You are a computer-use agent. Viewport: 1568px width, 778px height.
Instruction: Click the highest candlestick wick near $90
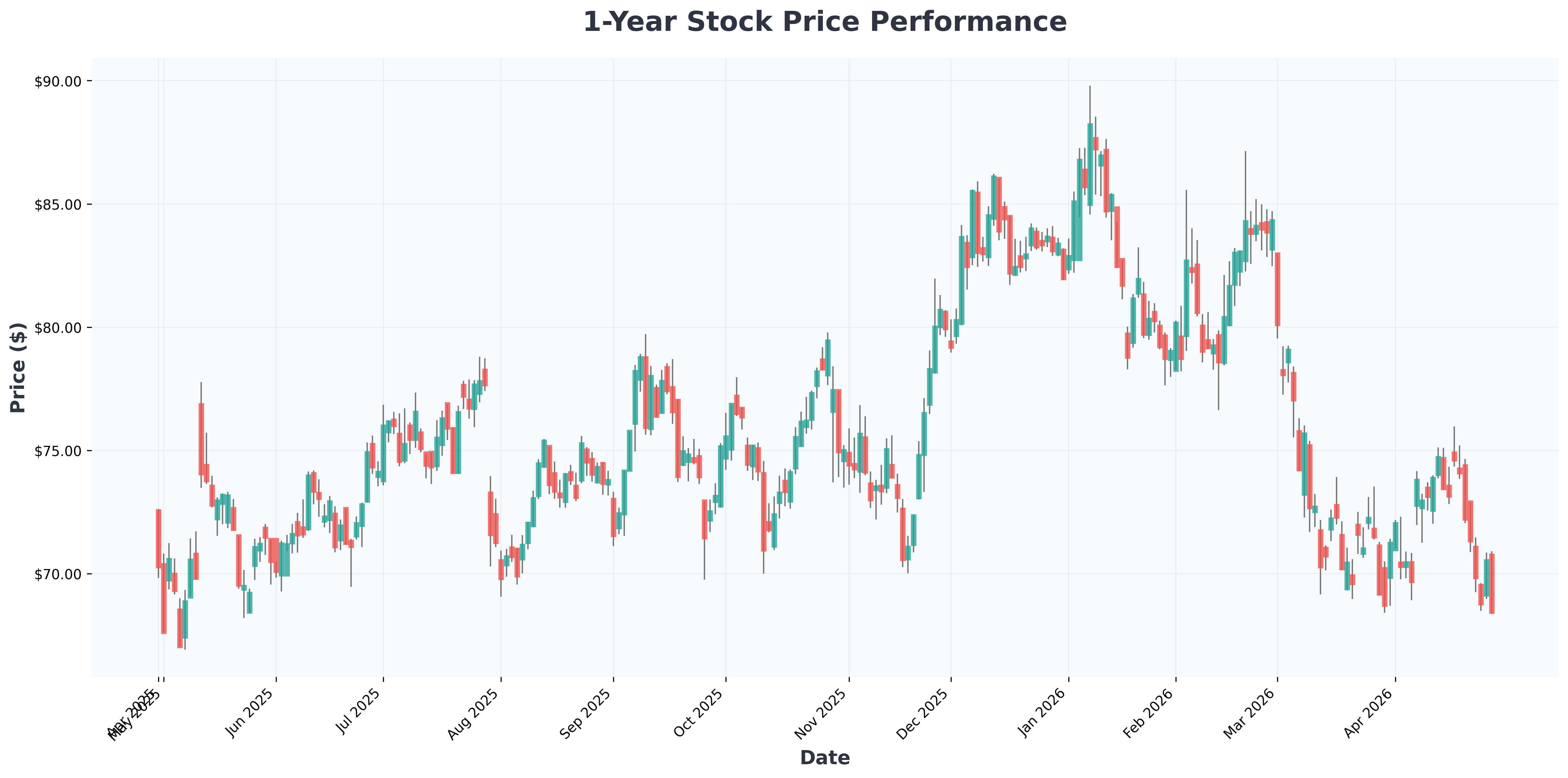pyautogui.click(x=1090, y=104)
